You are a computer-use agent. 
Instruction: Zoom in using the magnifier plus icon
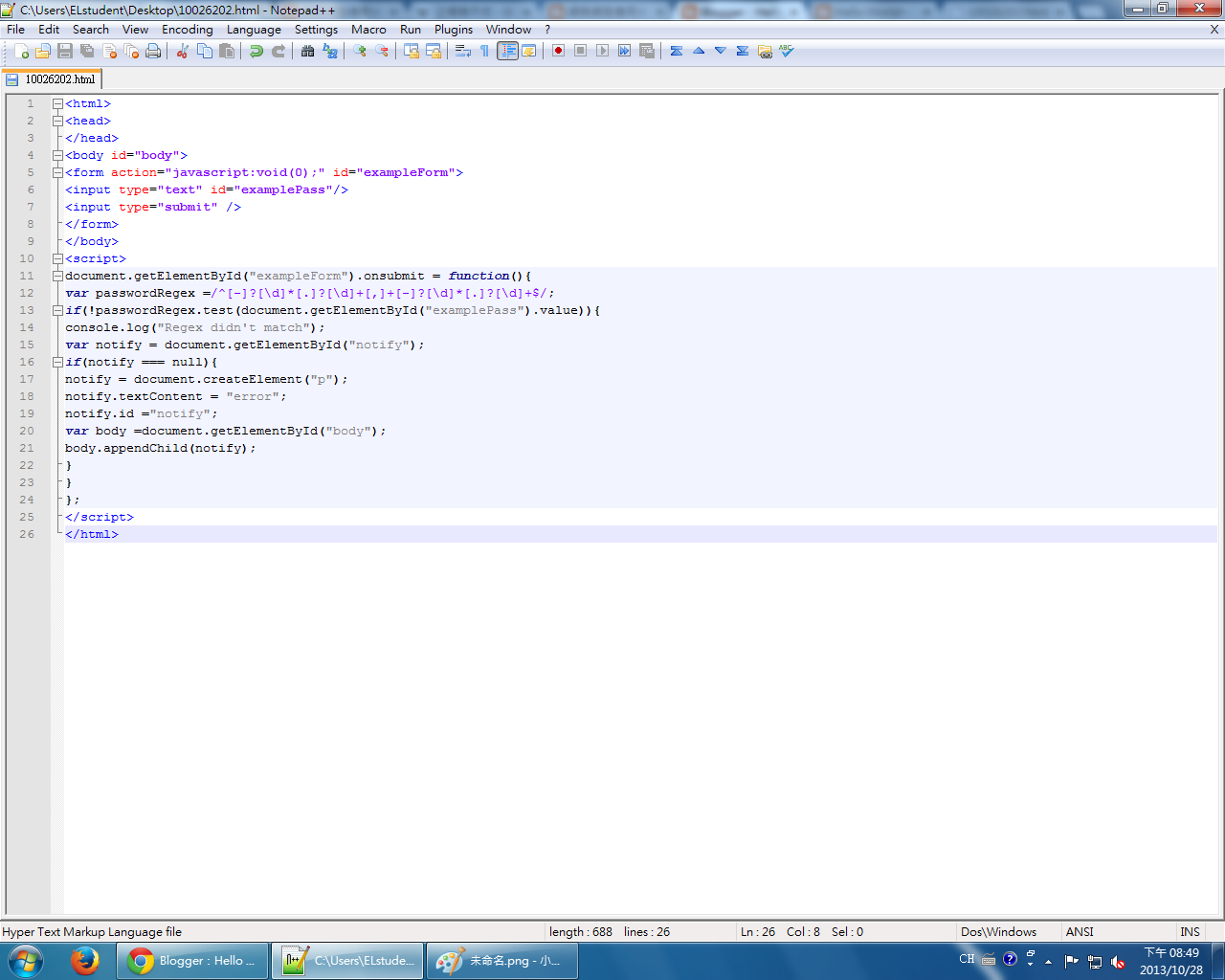(359, 51)
